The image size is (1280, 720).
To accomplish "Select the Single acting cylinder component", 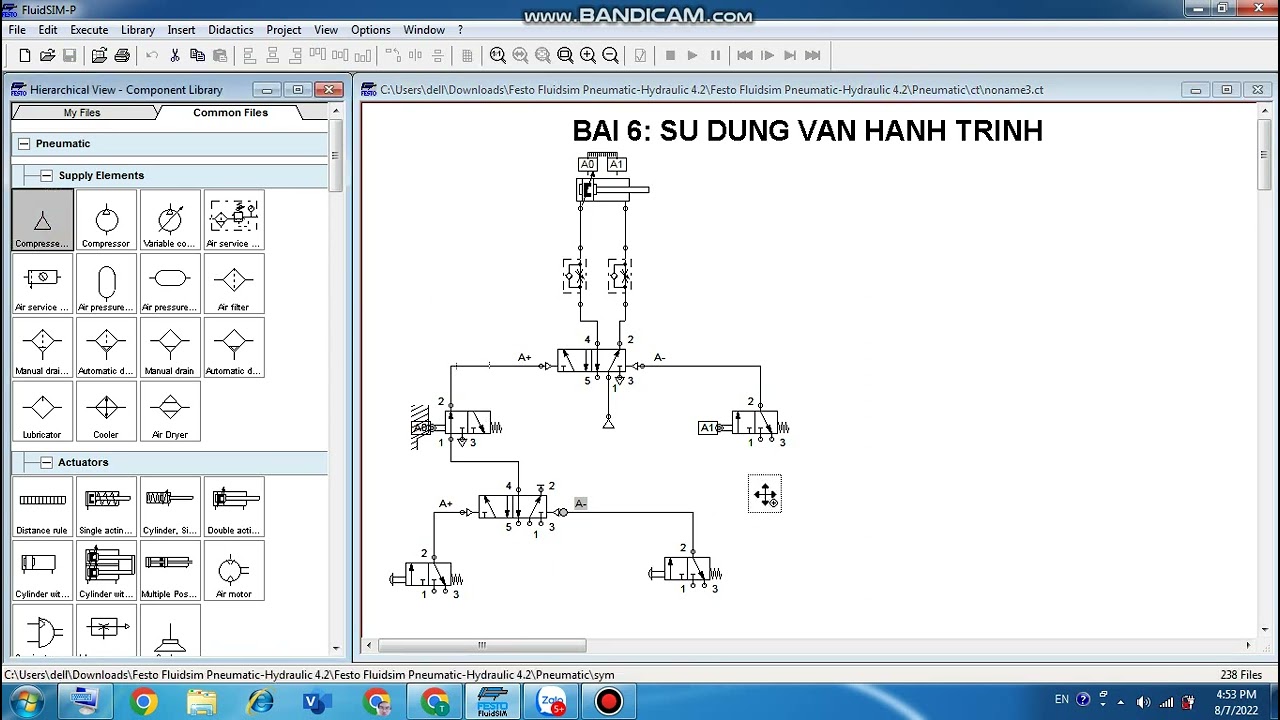I will 106,508.
